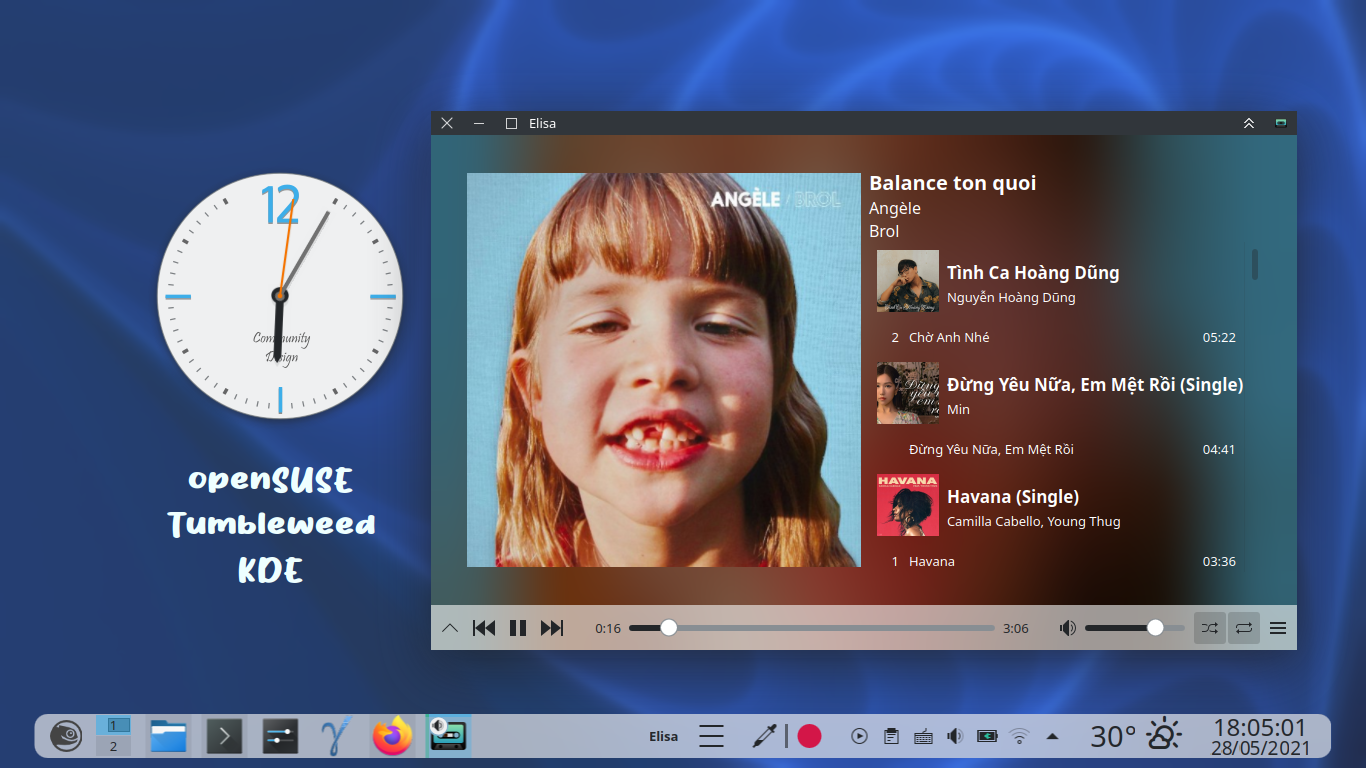
Task: Click the album header "Havana (Single)"
Action: click(x=1013, y=497)
